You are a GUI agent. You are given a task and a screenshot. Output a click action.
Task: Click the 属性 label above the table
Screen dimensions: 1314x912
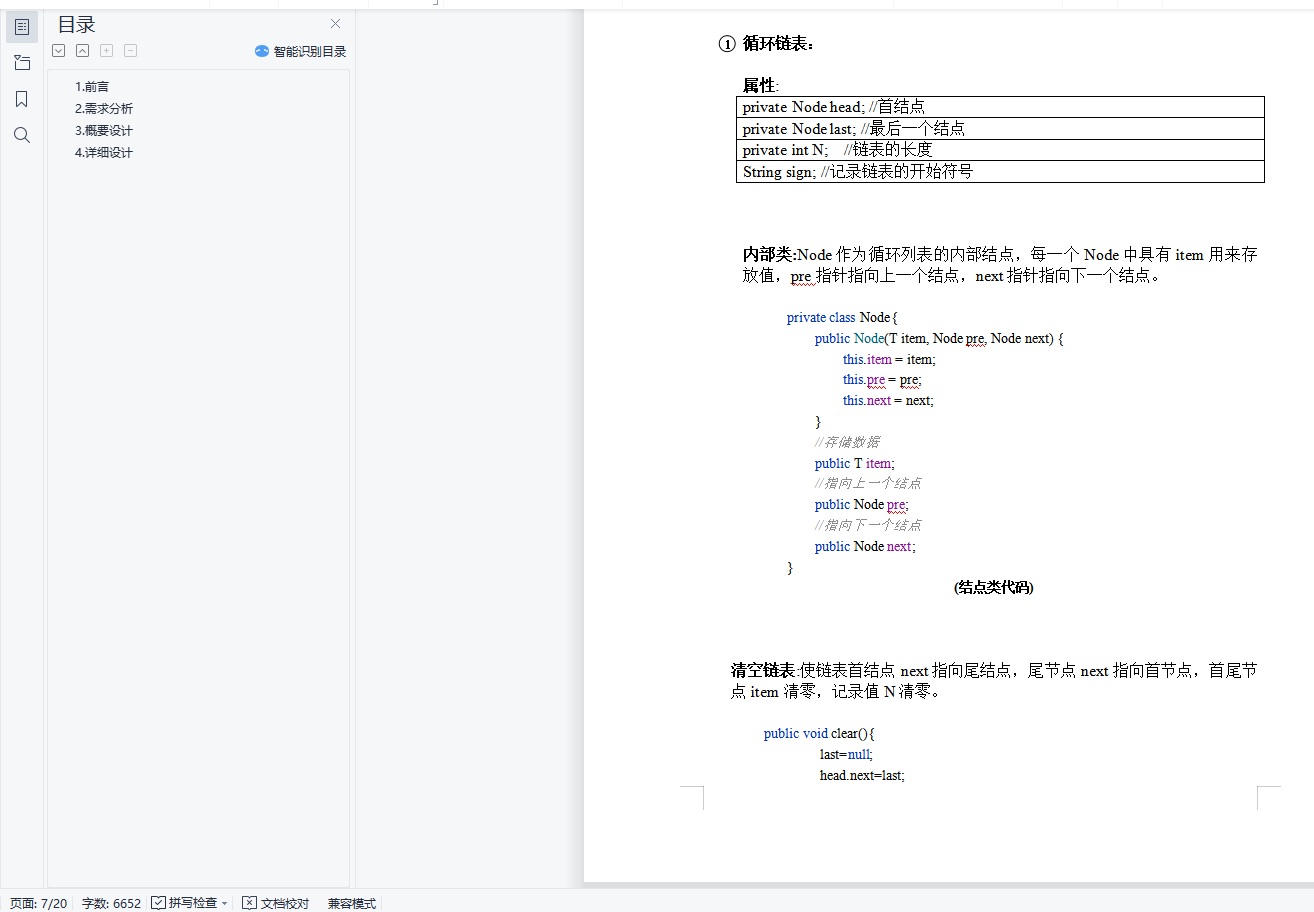[x=760, y=86]
